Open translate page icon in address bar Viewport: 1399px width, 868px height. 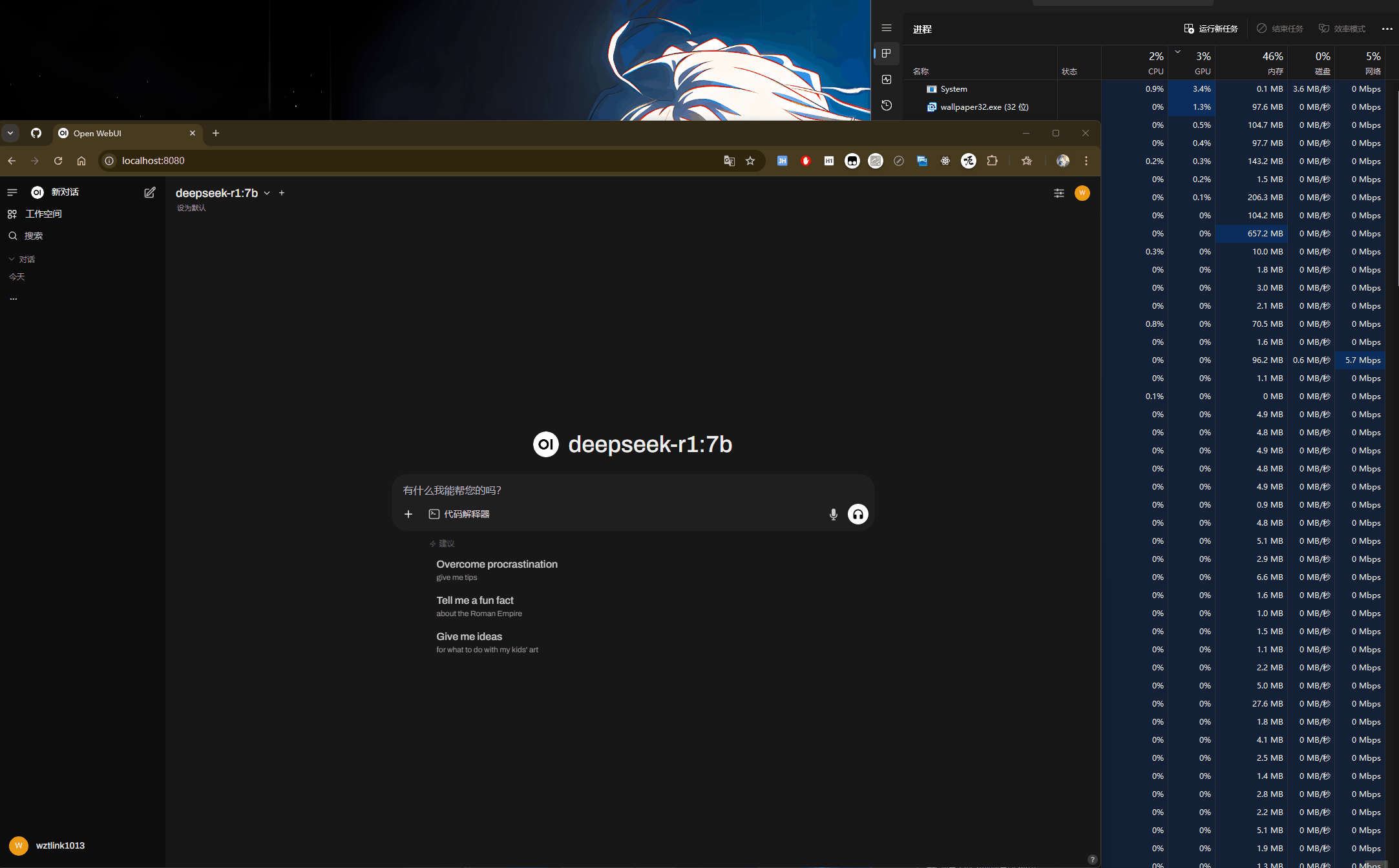(x=729, y=161)
